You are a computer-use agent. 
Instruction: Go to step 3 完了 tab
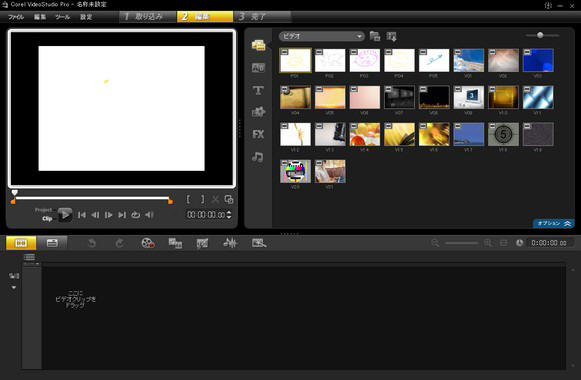[x=263, y=17]
